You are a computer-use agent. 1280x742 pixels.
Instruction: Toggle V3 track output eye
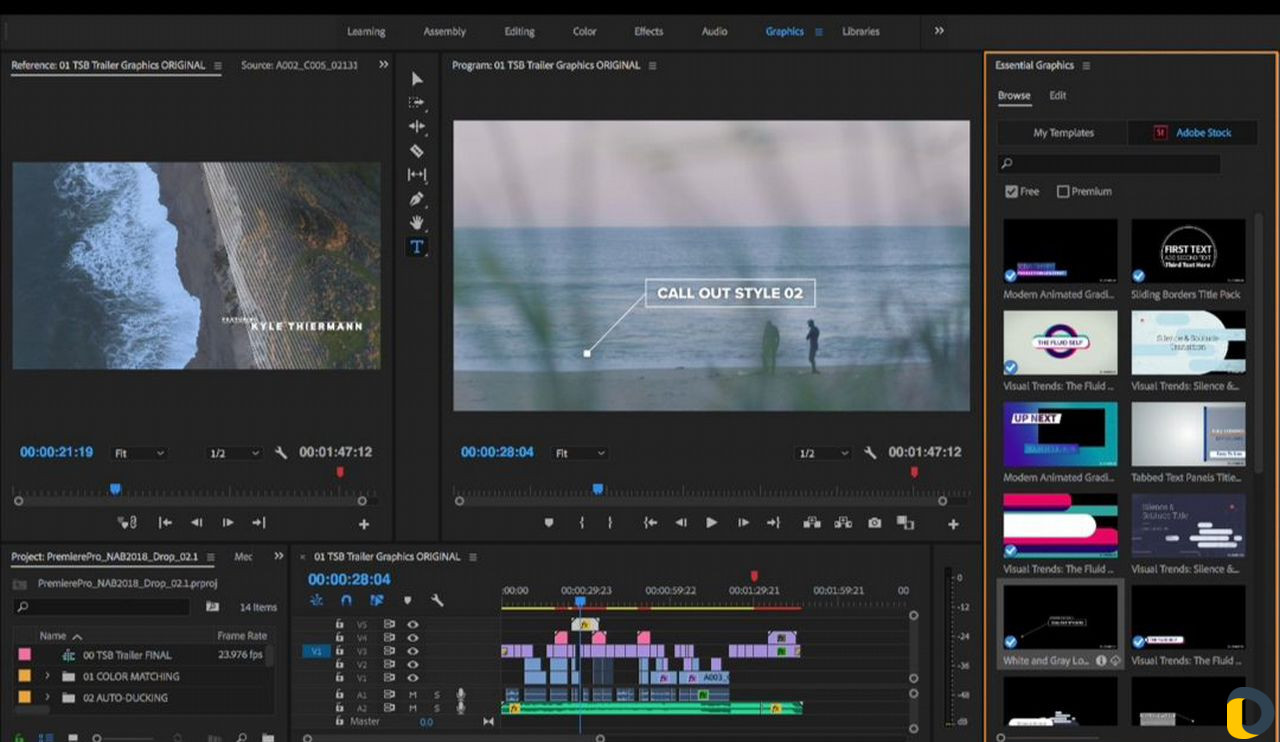tap(412, 651)
